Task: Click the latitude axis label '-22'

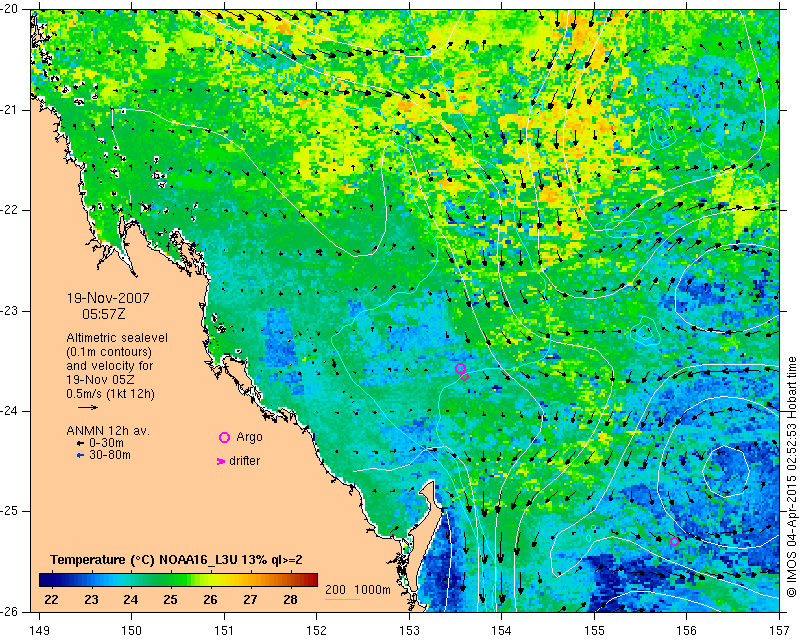Action: [x=10, y=210]
